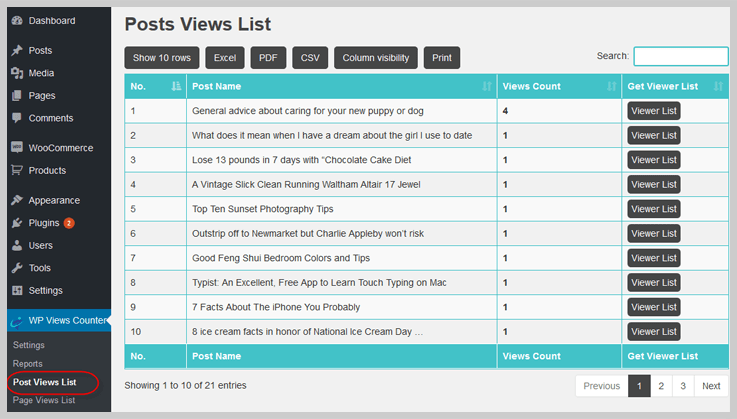
Task: Click the Comments speech bubble icon
Action: [x=17, y=118]
